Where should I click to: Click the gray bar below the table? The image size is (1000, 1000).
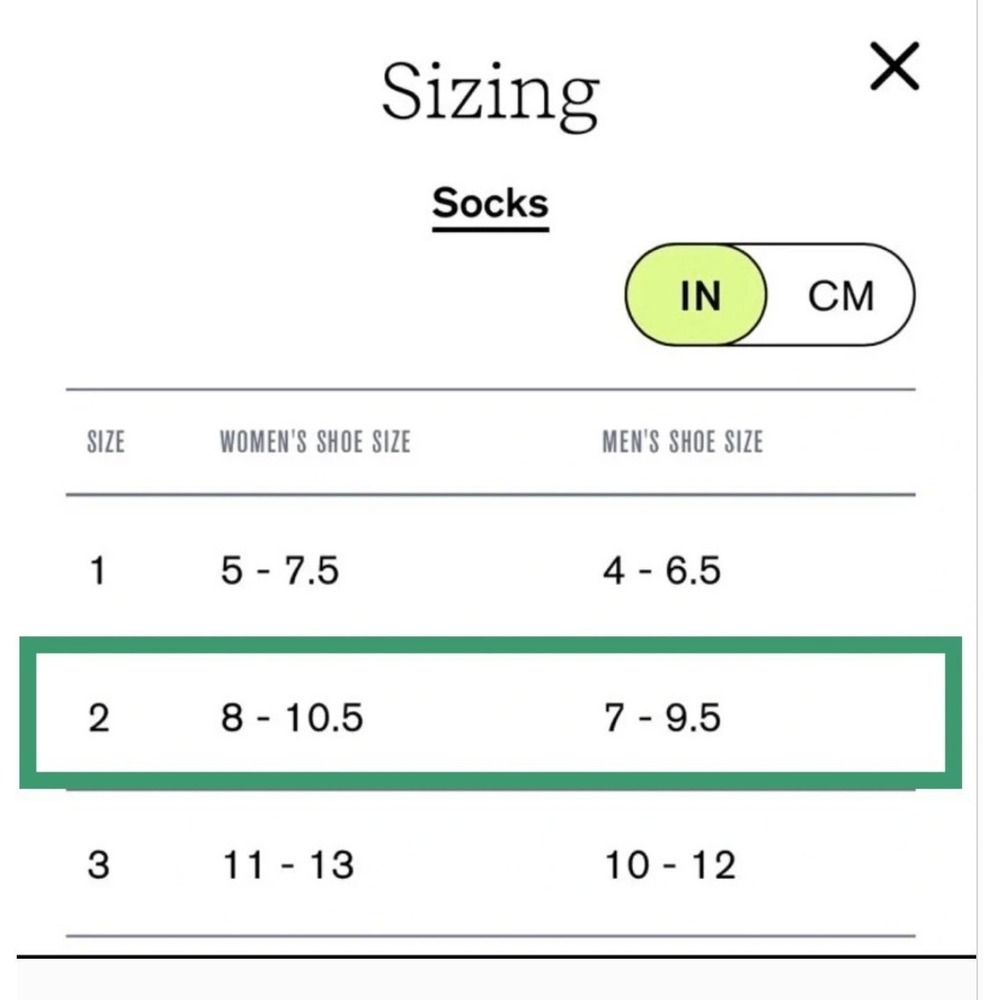coord(496,980)
